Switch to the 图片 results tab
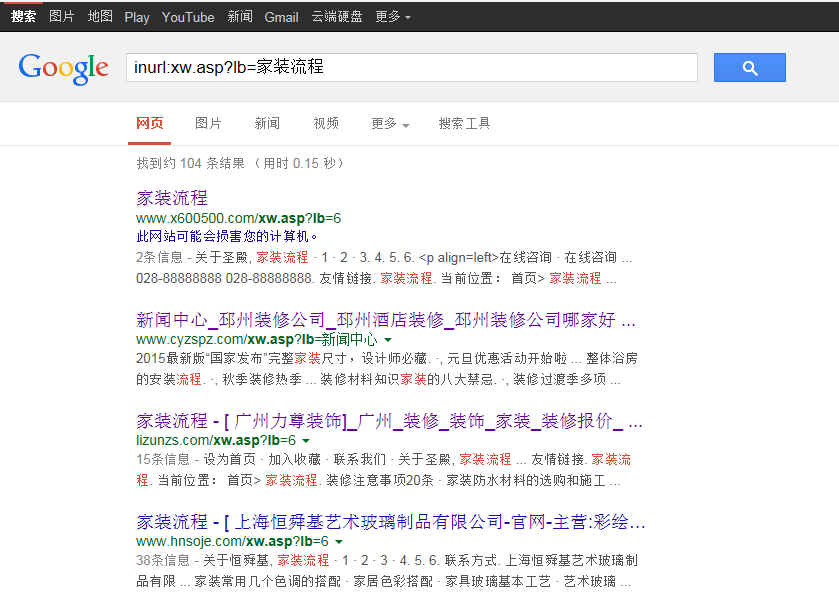Screen dimensions: 839x602 click(x=208, y=124)
